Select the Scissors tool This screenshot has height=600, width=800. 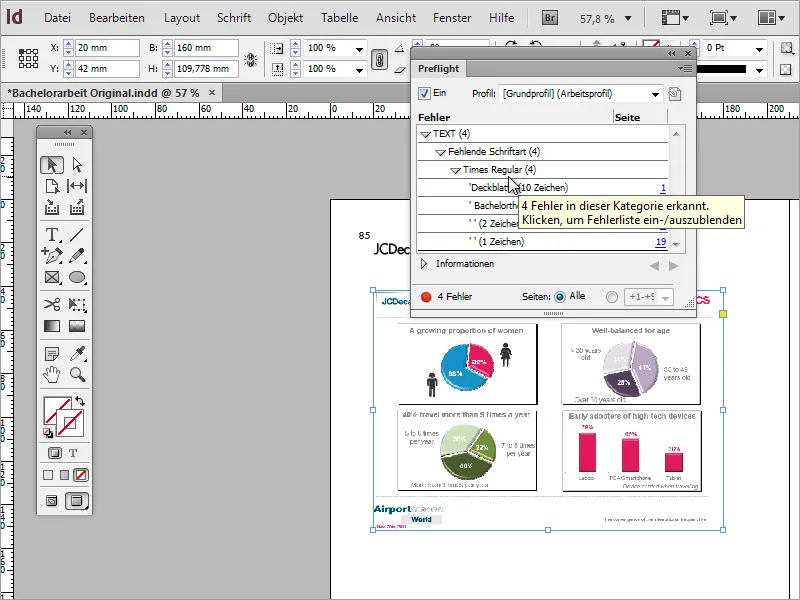[52, 305]
